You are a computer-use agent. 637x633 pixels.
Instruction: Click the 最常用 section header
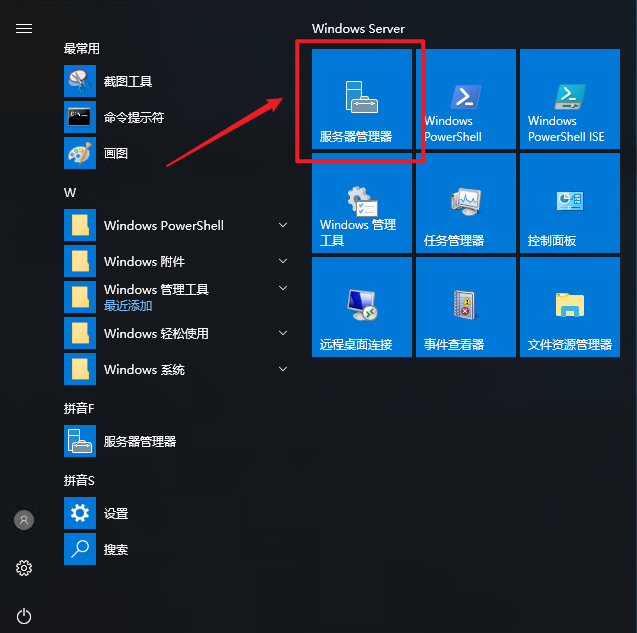coord(82,48)
